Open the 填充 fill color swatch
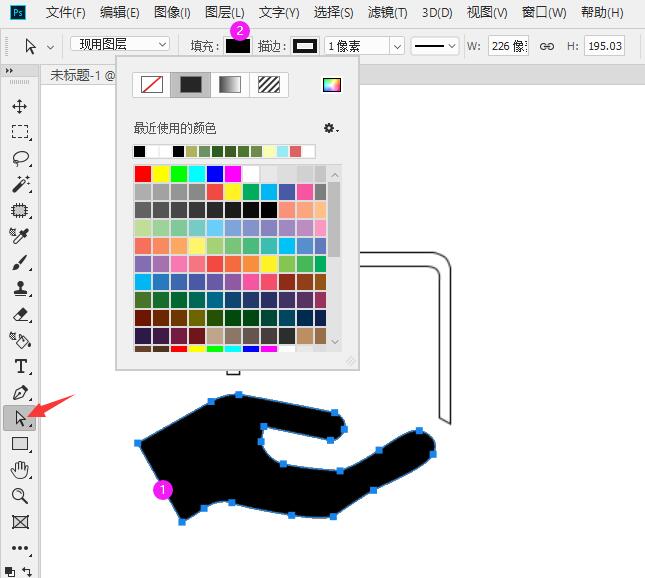The width and height of the screenshot is (645, 578). [238, 46]
